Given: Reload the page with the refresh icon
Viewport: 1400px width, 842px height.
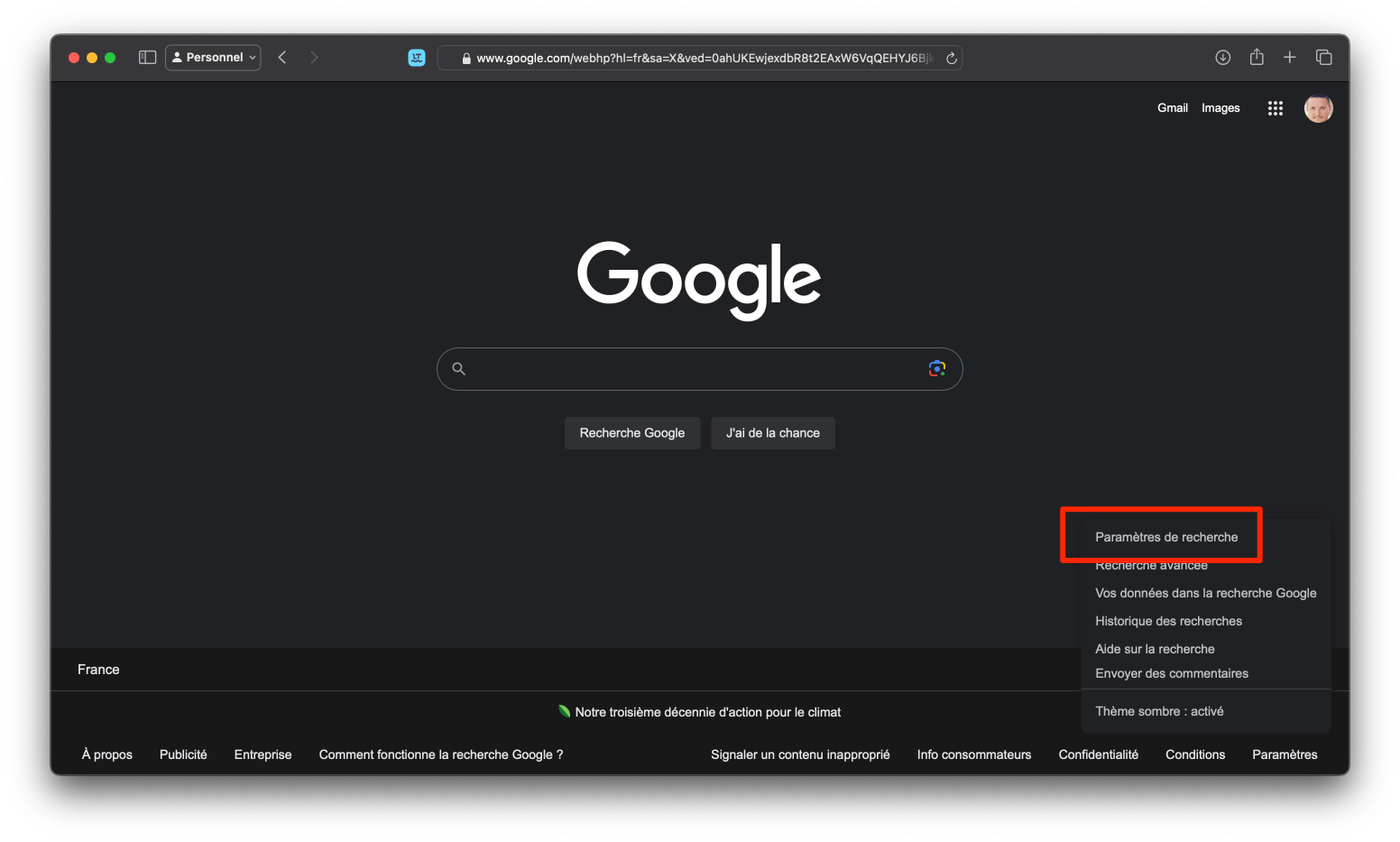Looking at the screenshot, I should 951,58.
